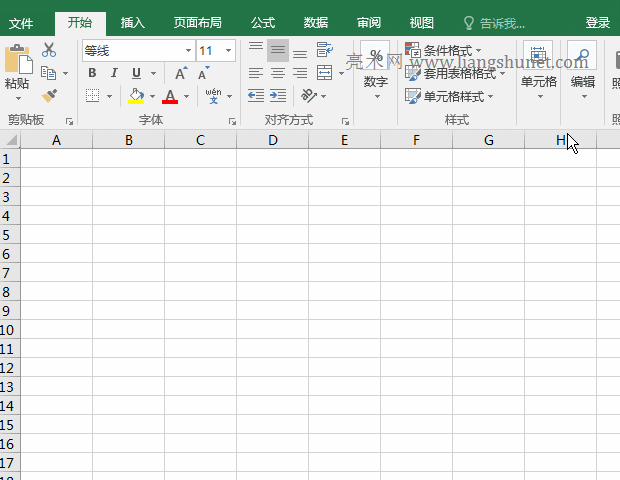Apply yellow fill color
620x480 pixels.
coord(136,96)
